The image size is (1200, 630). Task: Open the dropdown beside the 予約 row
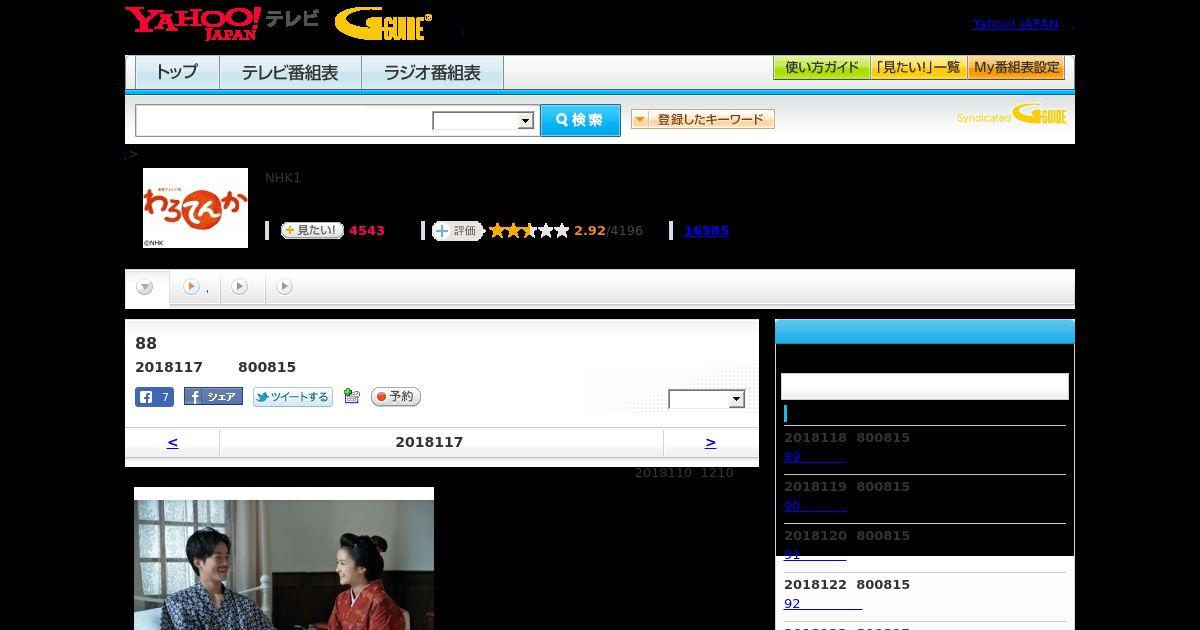707,399
